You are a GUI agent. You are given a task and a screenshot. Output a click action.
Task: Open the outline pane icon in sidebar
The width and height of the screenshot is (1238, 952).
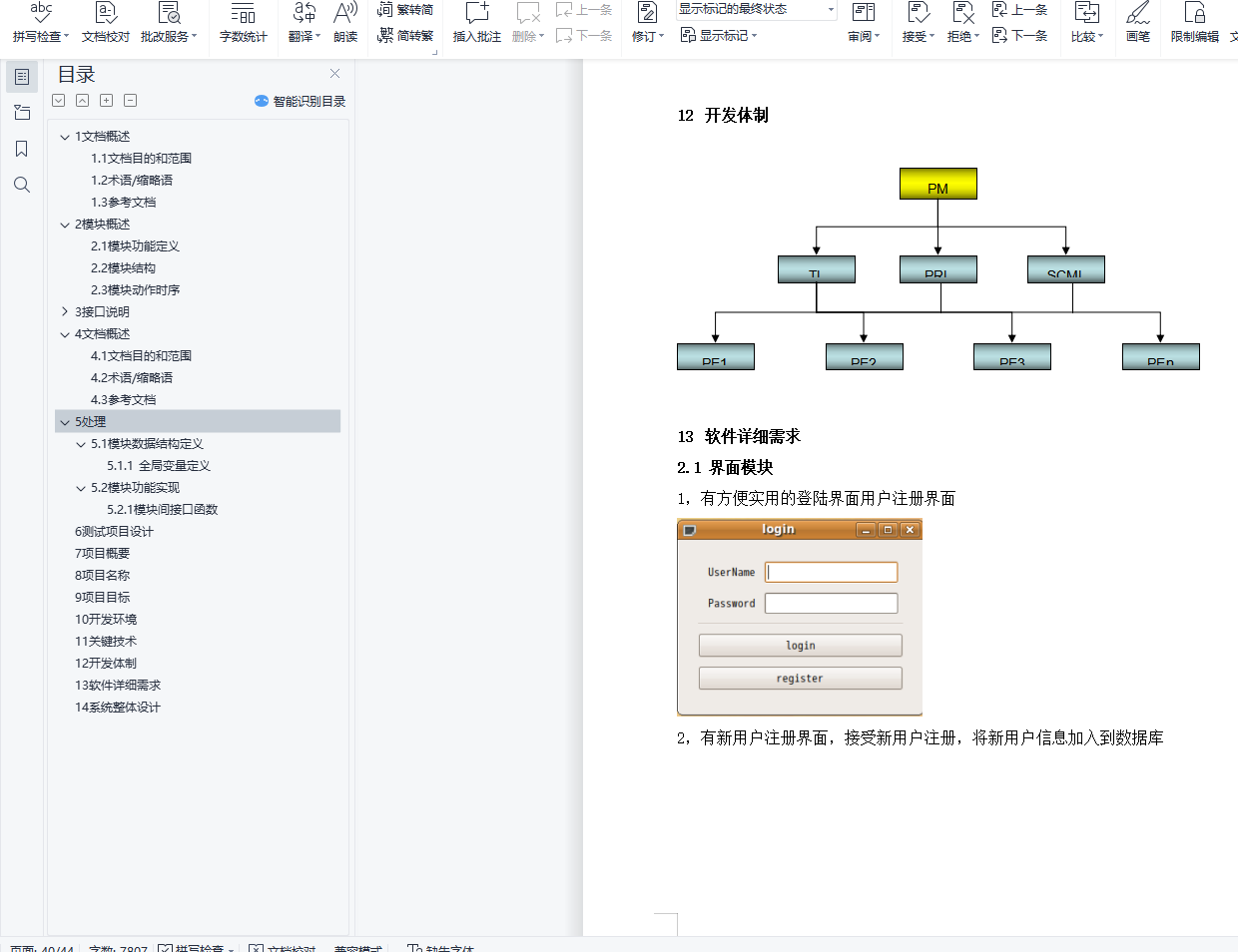pyautogui.click(x=22, y=77)
